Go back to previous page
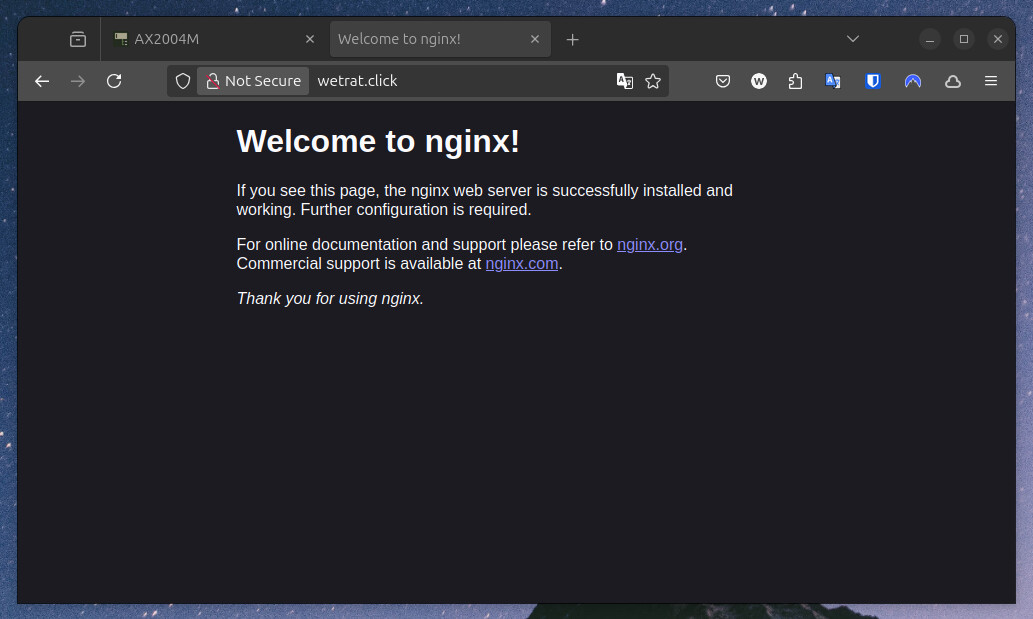This screenshot has height=619, width=1033. pyautogui.click(x=42, y=81)
